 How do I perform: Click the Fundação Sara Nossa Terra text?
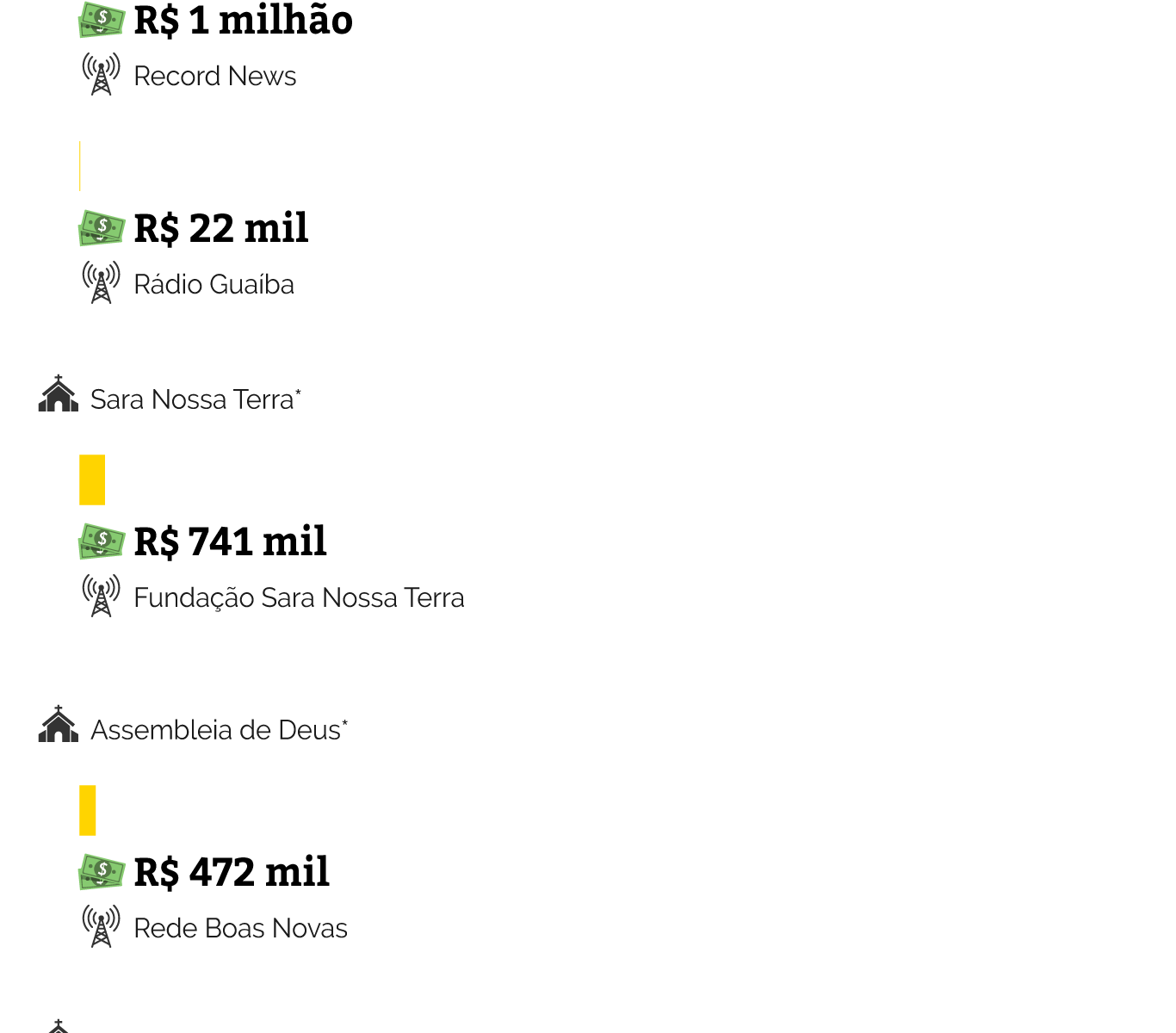[x=299, y=598]
